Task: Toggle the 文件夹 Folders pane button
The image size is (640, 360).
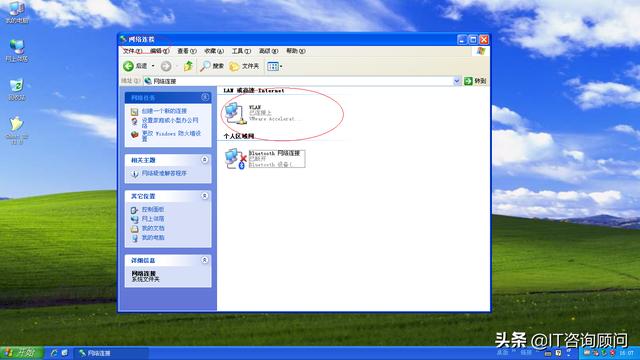Action: [244, 66]
